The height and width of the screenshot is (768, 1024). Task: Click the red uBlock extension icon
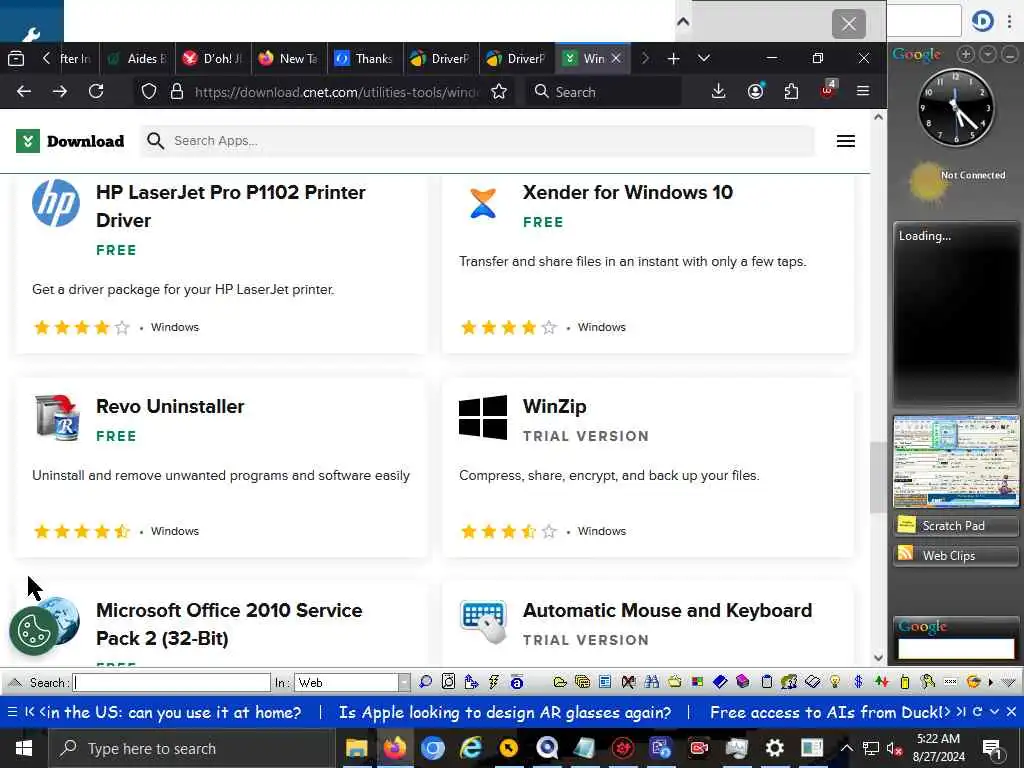(827, 90)
